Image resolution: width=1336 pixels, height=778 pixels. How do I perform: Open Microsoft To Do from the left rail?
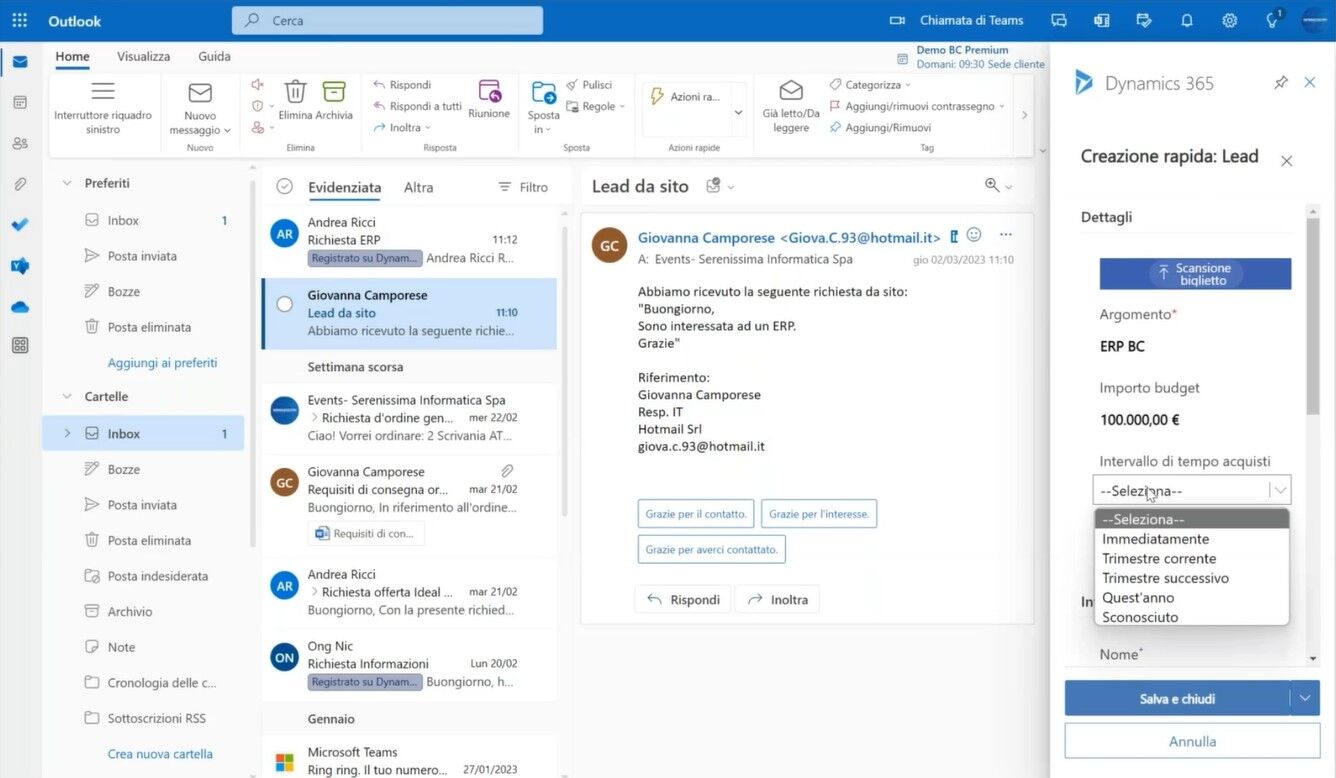coord(19,224)
